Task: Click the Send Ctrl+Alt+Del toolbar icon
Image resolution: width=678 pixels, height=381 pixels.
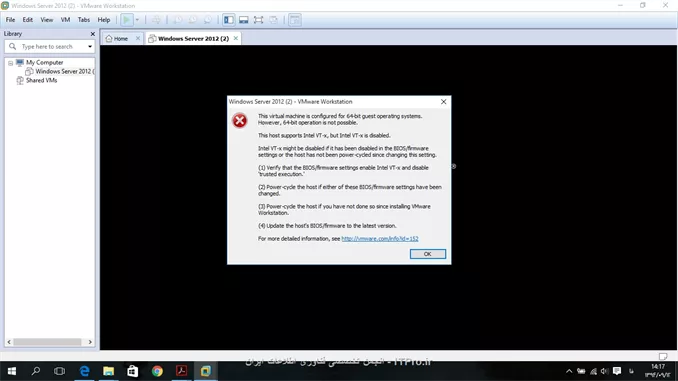Action: (156, 20)
